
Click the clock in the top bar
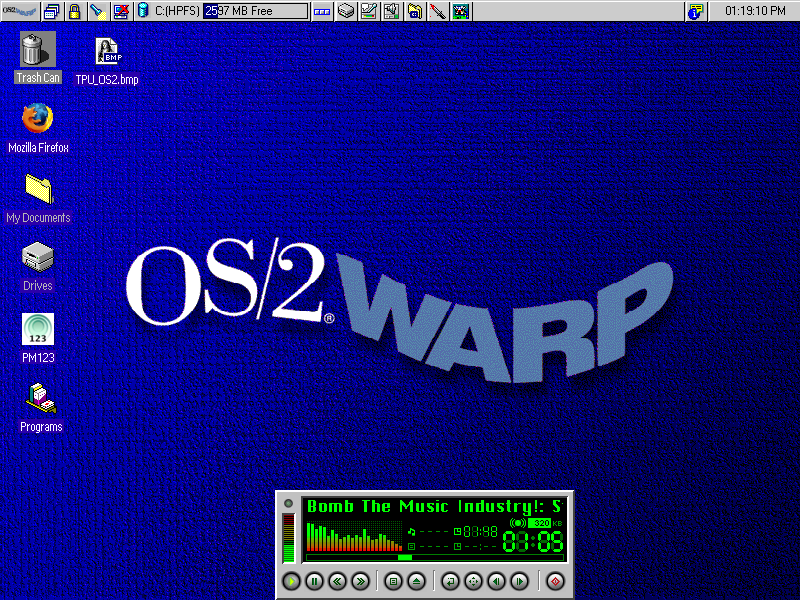point(755,11)
